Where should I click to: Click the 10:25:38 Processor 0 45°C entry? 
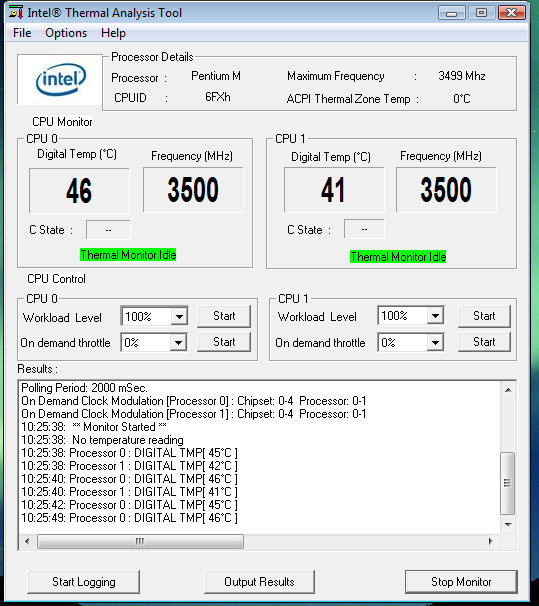[x=129, y=453]
